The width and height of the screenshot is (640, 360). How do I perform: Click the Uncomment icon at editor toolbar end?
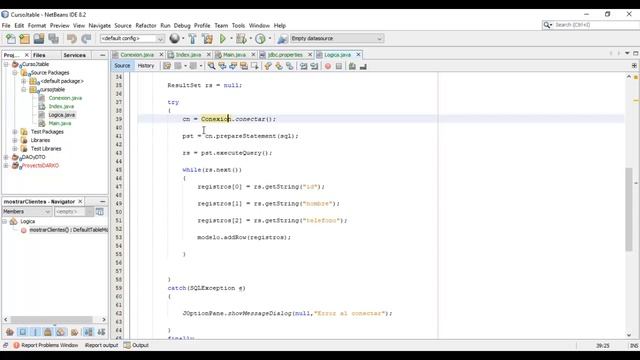point(363,66)
